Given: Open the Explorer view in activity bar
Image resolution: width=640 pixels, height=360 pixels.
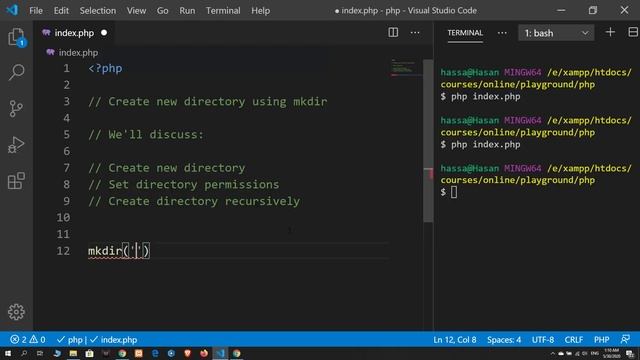Looking at the screenshot, I should pyautogui.click(x=16, y=37).
